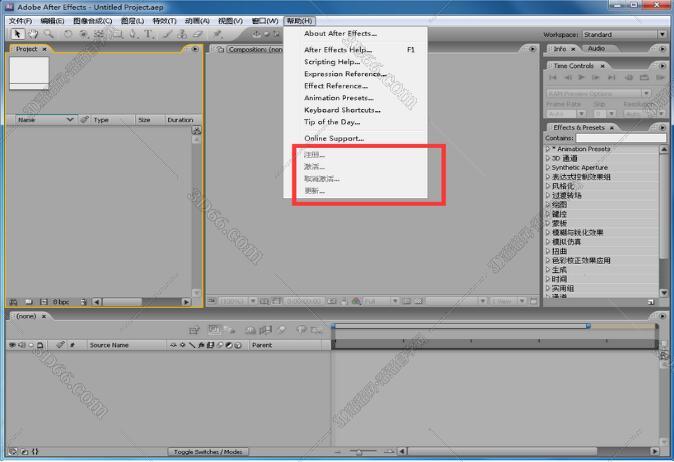The width and height of the screenshot is (674, 462).
Task: Click the Source Name column header
Action: [x=109, y=345]
